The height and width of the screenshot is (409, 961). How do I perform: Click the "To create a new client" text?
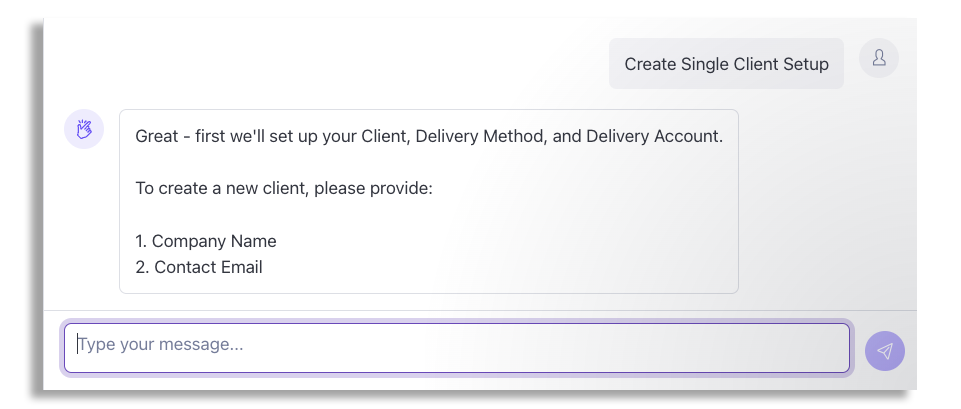coord(220,188)
